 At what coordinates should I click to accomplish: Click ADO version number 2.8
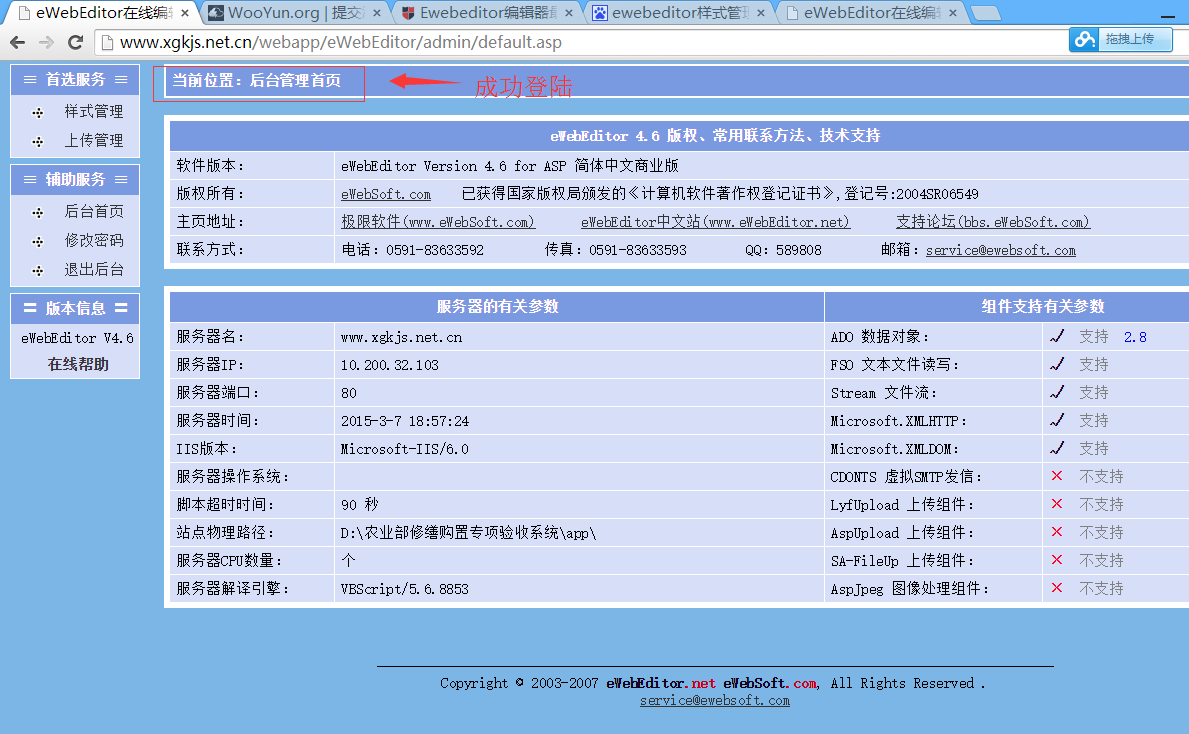[x=1135, y=337]
